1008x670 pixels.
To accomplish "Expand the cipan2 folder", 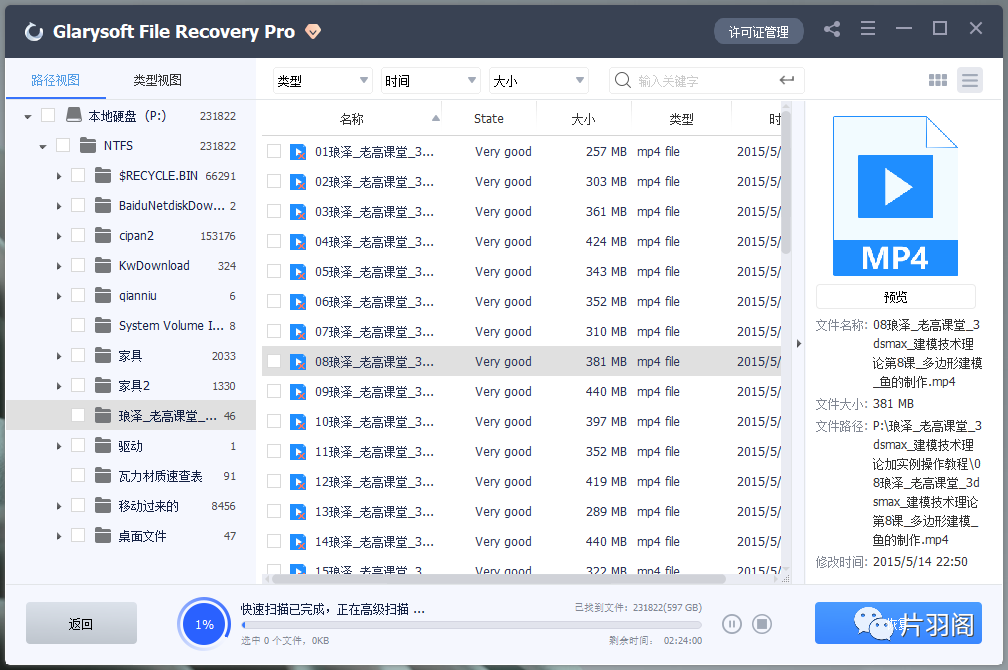I will (58, 236).
